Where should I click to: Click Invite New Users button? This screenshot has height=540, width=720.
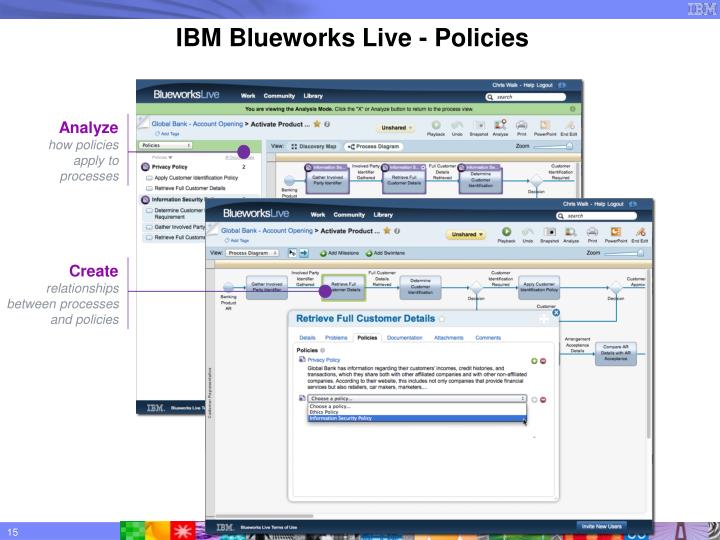pyautogui.click(x=602, y=526)
